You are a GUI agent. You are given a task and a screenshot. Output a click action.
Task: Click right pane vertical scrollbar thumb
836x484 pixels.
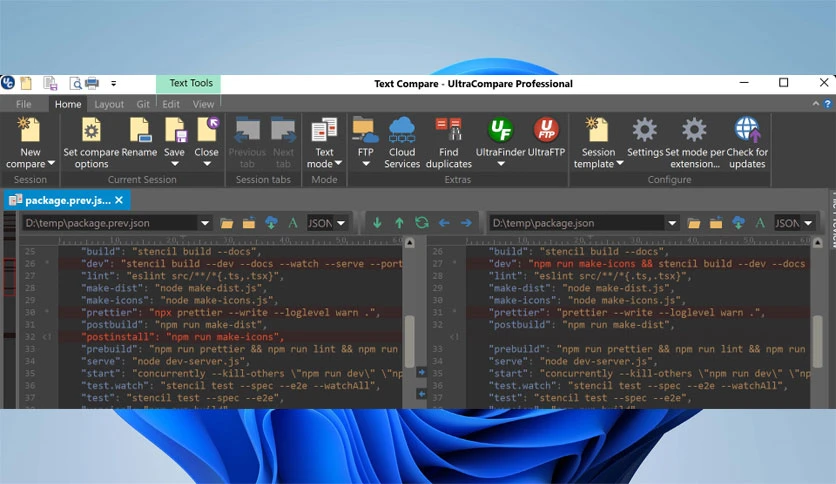(817, 341)
